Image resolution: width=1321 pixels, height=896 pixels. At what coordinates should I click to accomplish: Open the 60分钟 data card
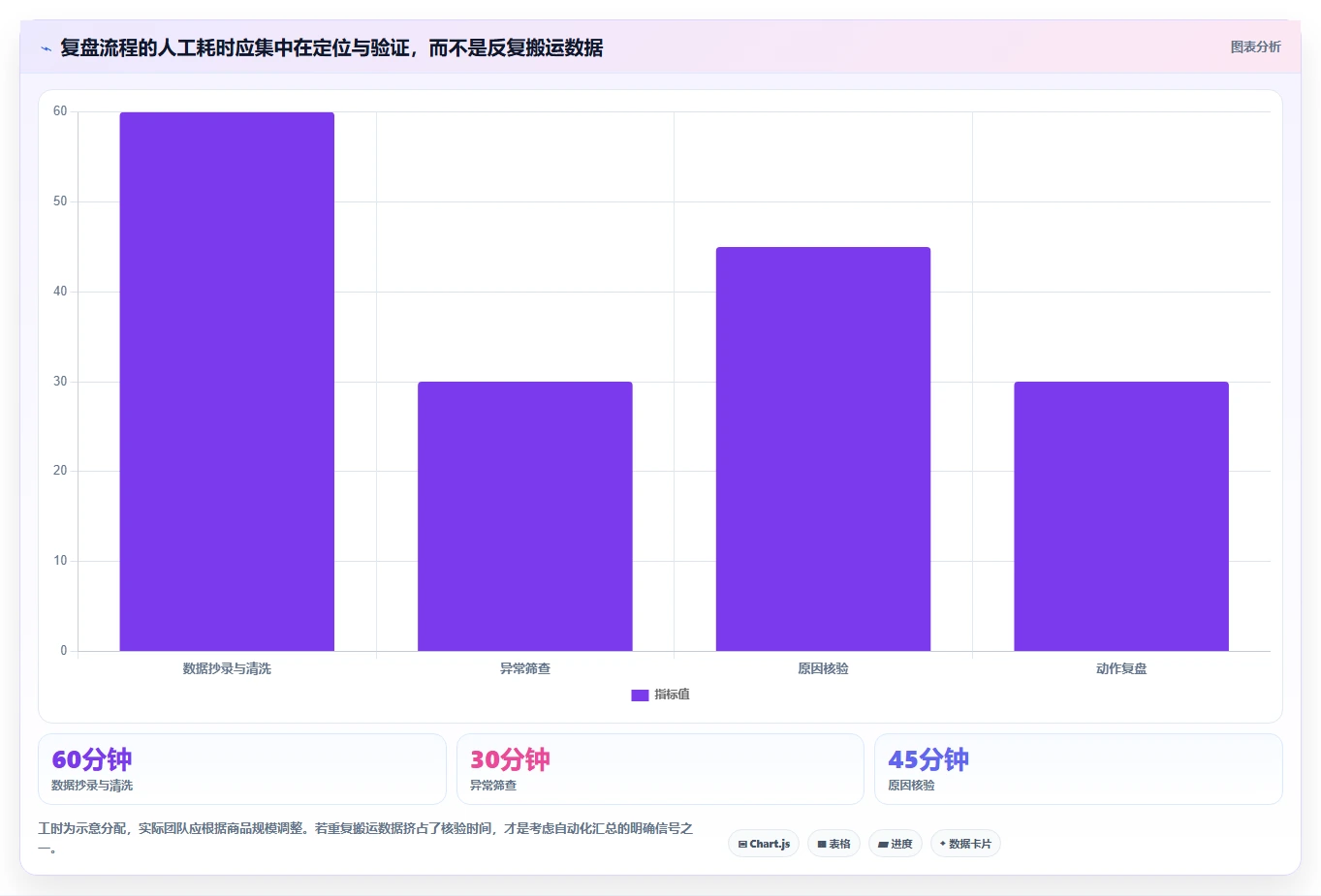coord(242,769)
